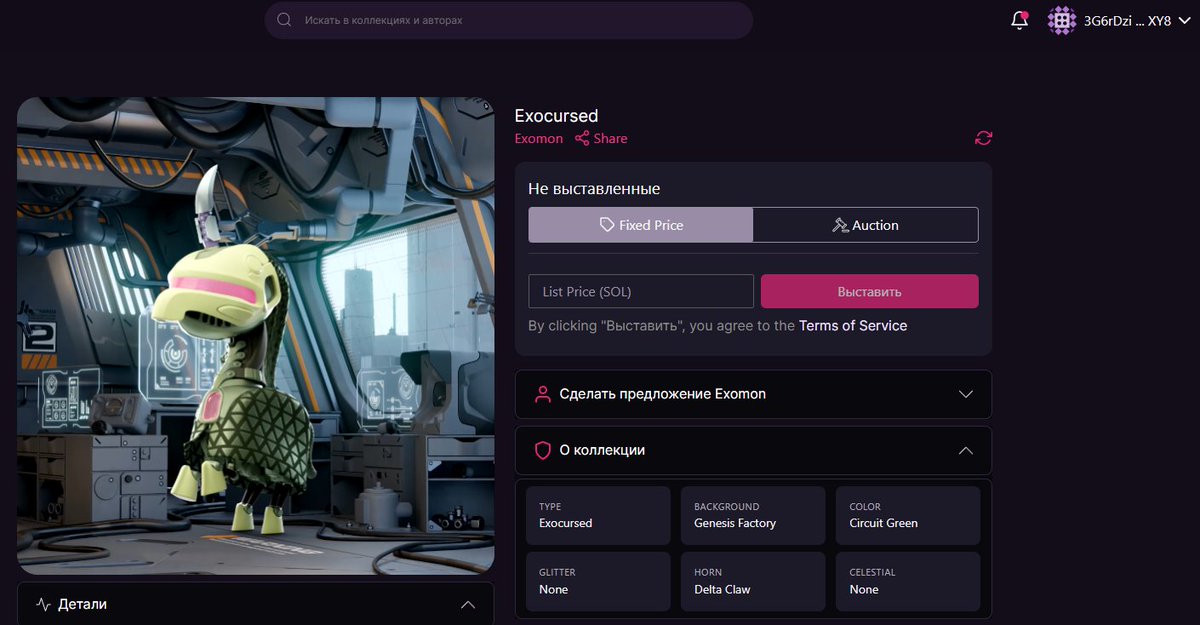Expand Сделать предложение Exomon section
Screen dimensions: 1200x625
753,394
